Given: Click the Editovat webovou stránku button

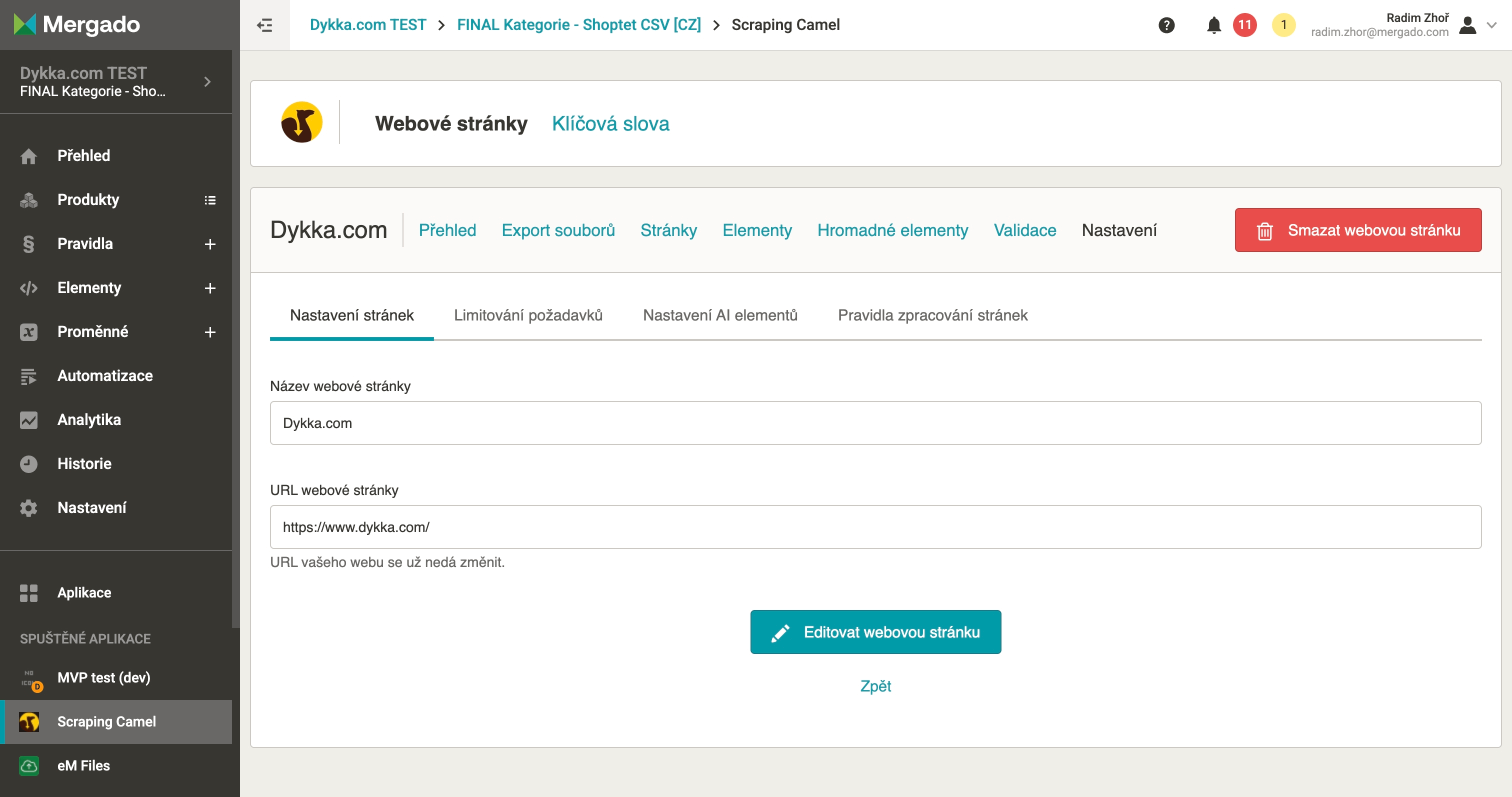Looking at the screenshot, I should (x=875, y=632).
